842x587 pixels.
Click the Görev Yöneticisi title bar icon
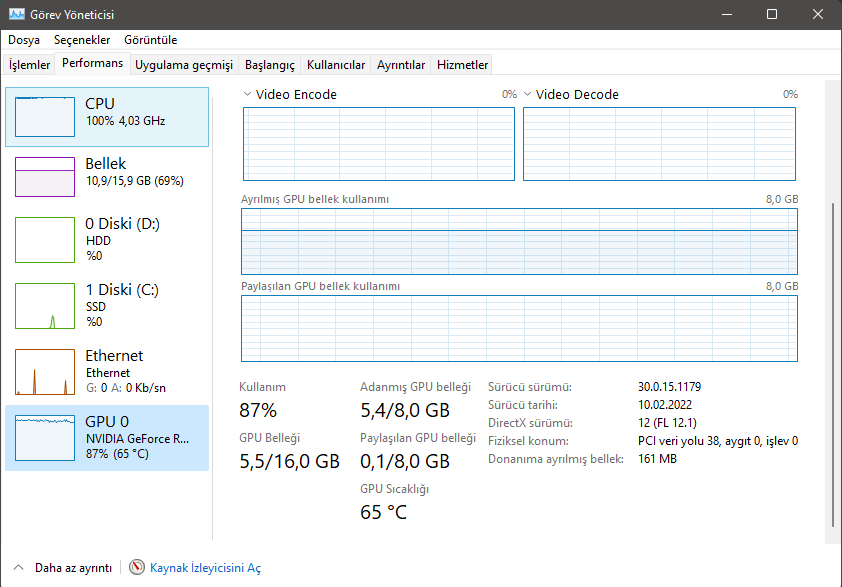tap(17, 15)
